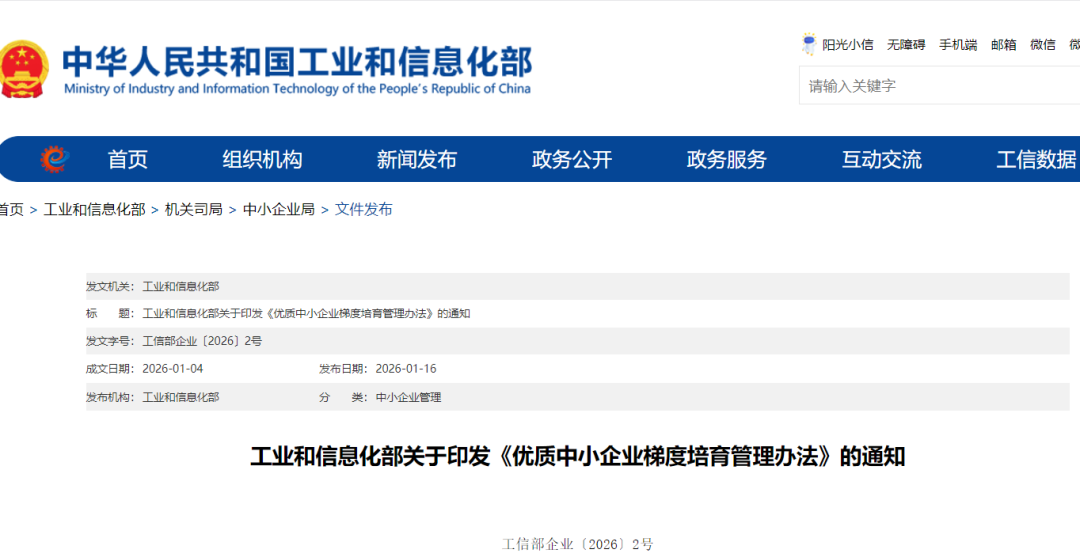The image size is (1080, 557).
Task: Click 分类 value 中小企业管理
Action: coord(408,397)
